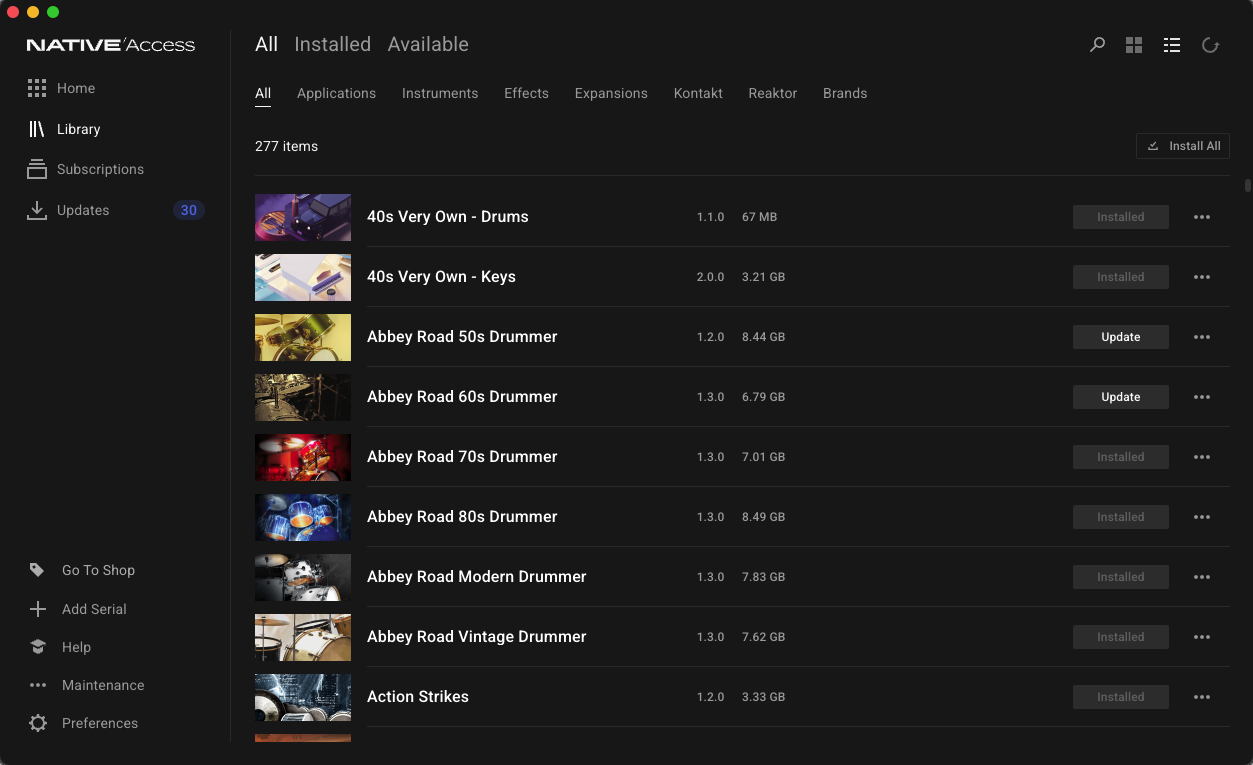Open more menu for Action Strikes
The width and height of the screenshot is (1253, 765).
pyautogui.click(x=1202, y=697)
